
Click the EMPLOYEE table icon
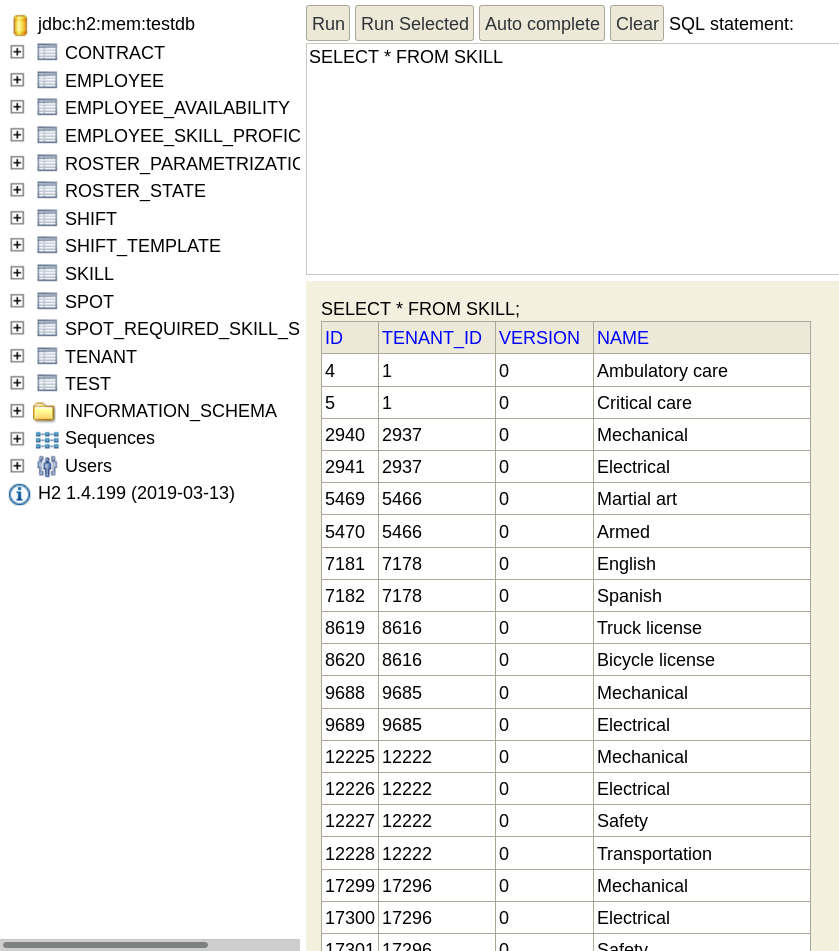[x=47, y=80]
